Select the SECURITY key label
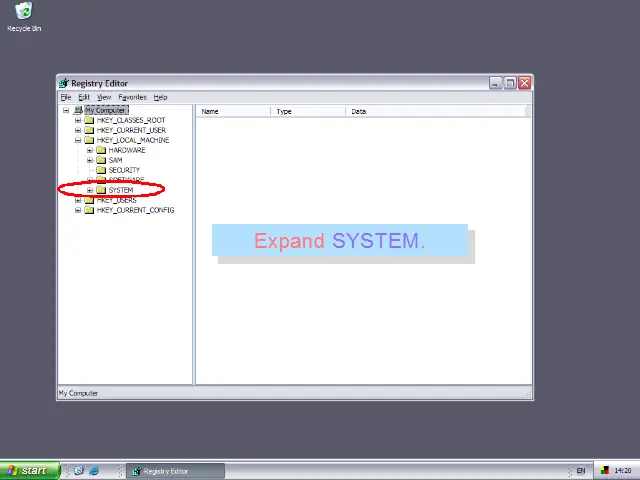This screenshot has height=480, width=640. (x=124, y=170)
